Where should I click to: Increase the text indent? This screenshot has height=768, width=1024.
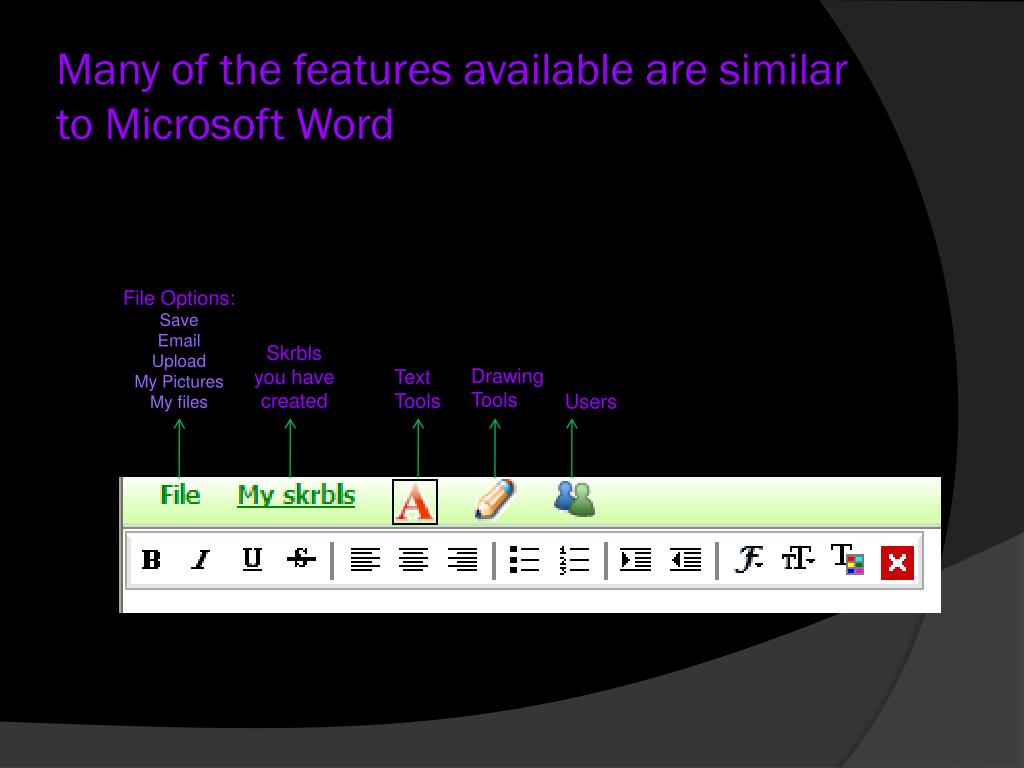click(635, 560)
